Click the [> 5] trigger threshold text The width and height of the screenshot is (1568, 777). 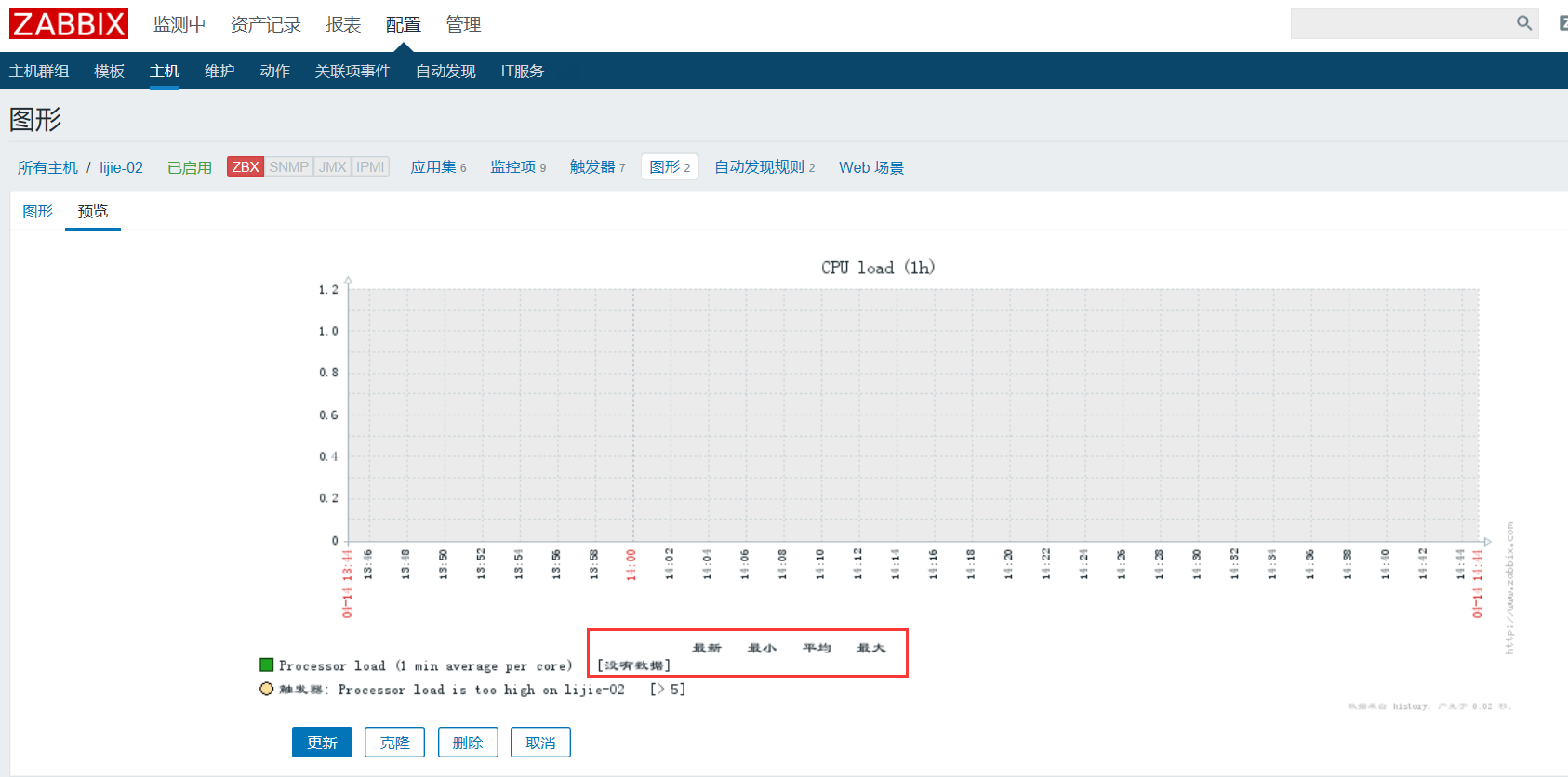pos(668,690)
